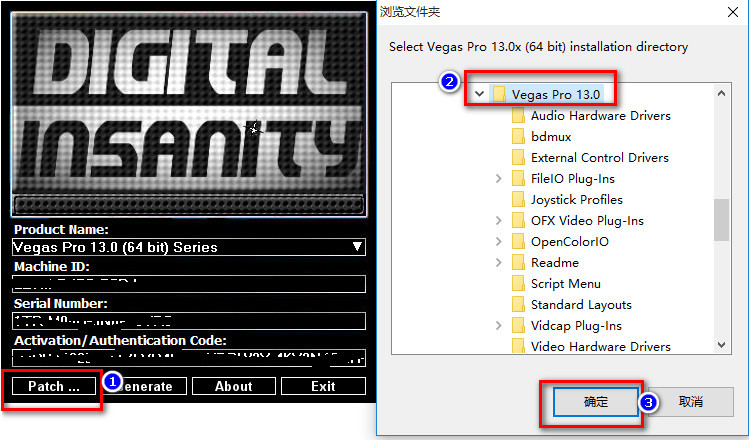Viewport: 749px width, 440px height.
Task: Open the About dialog button
Action: (x=233, y=386)
